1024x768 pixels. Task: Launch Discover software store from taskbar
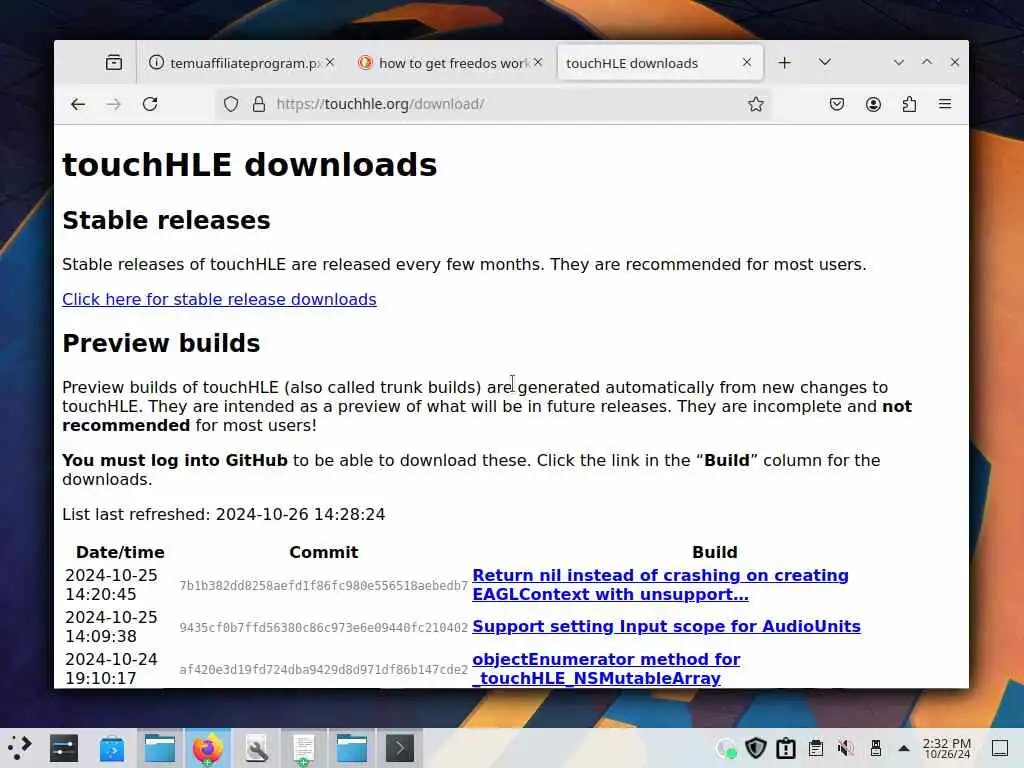pos(112,748)
